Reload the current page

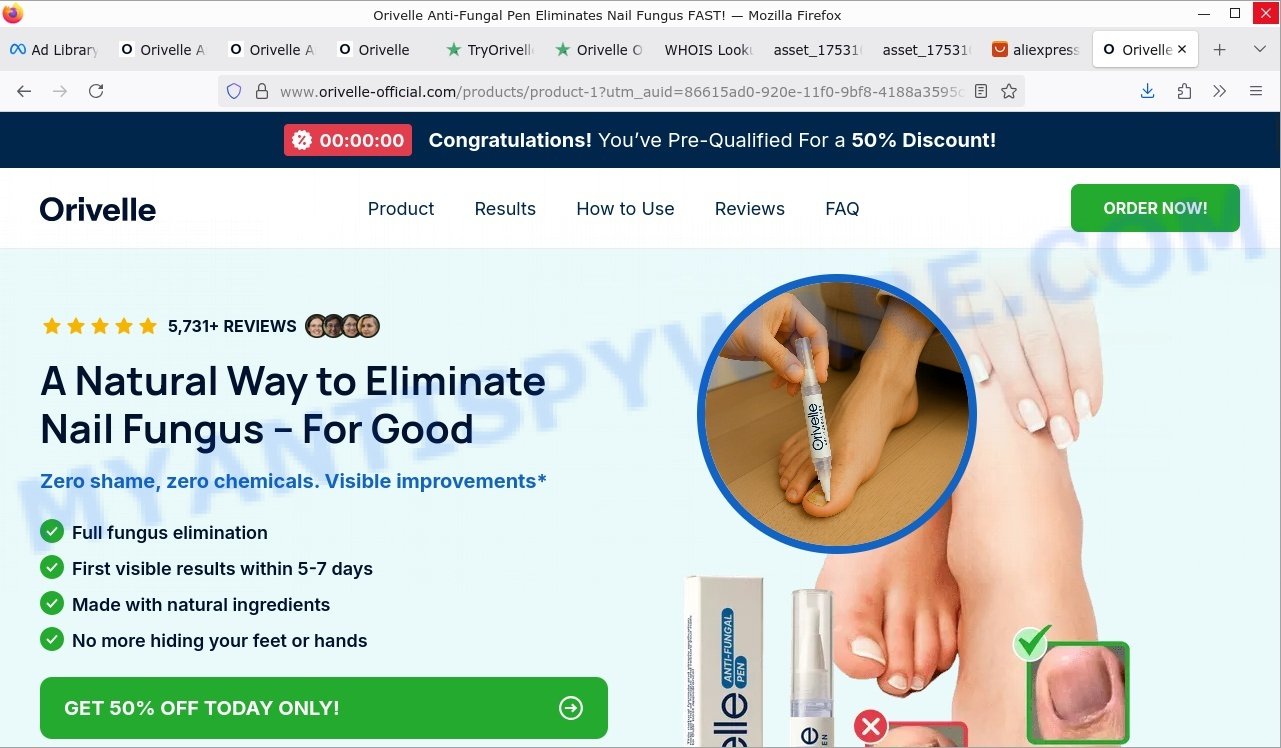[x=96, y=91]
